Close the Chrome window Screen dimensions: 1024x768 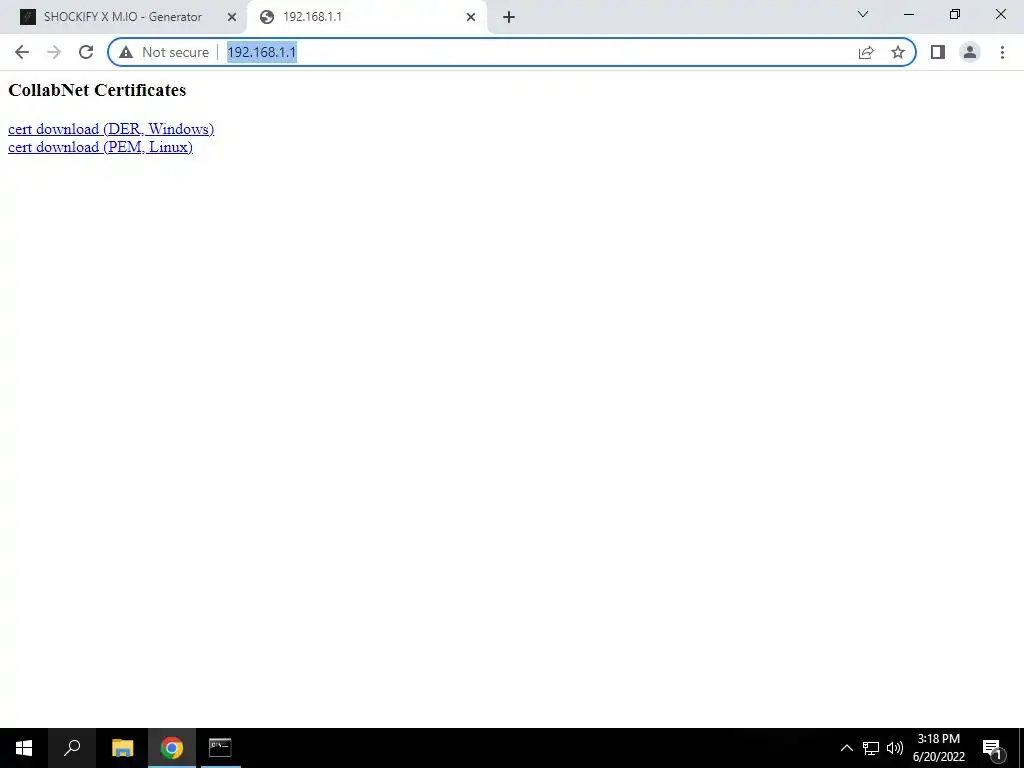tap(1000, 14)
